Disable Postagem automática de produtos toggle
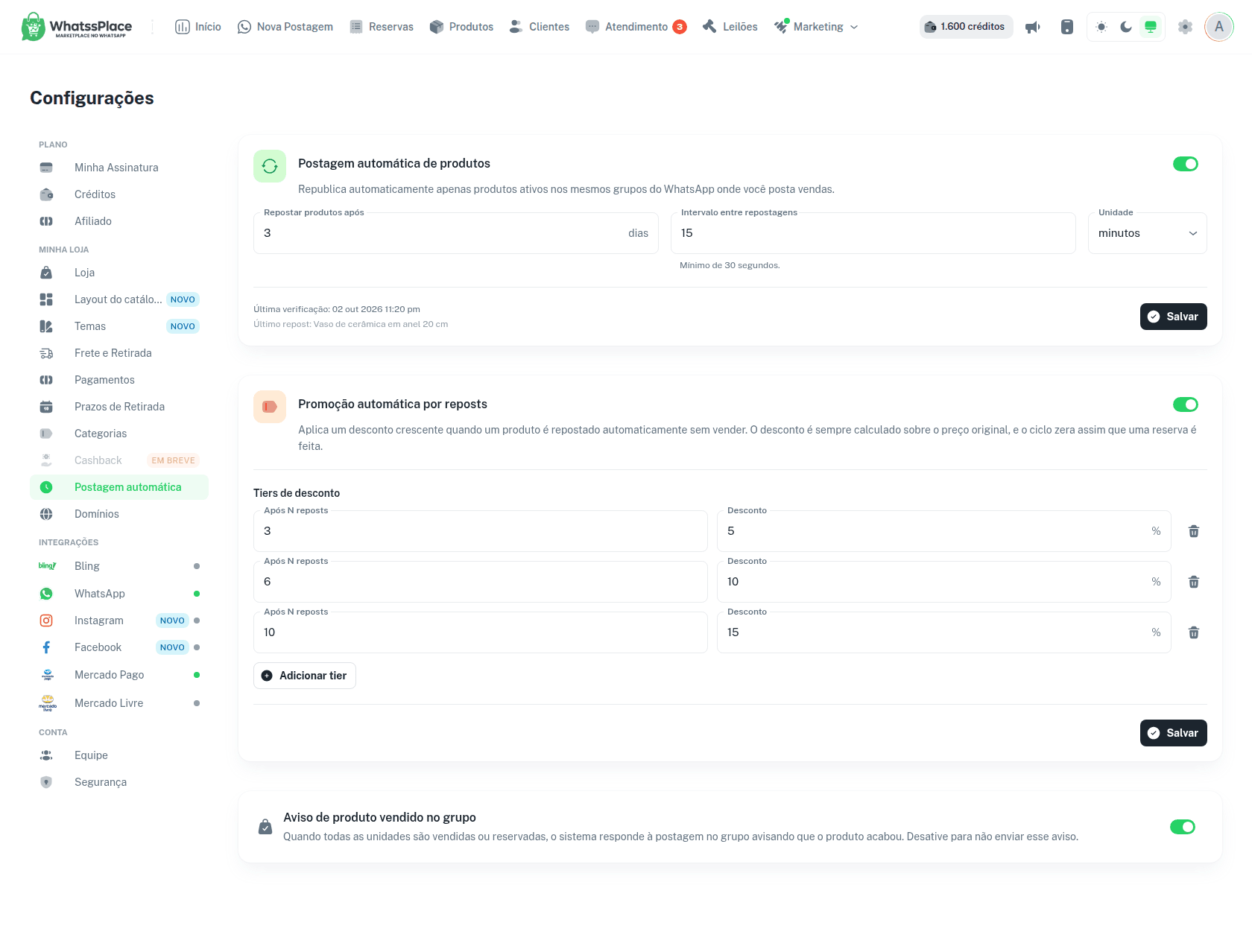This screenshot has width=1252, height=952. (1186, 164)
